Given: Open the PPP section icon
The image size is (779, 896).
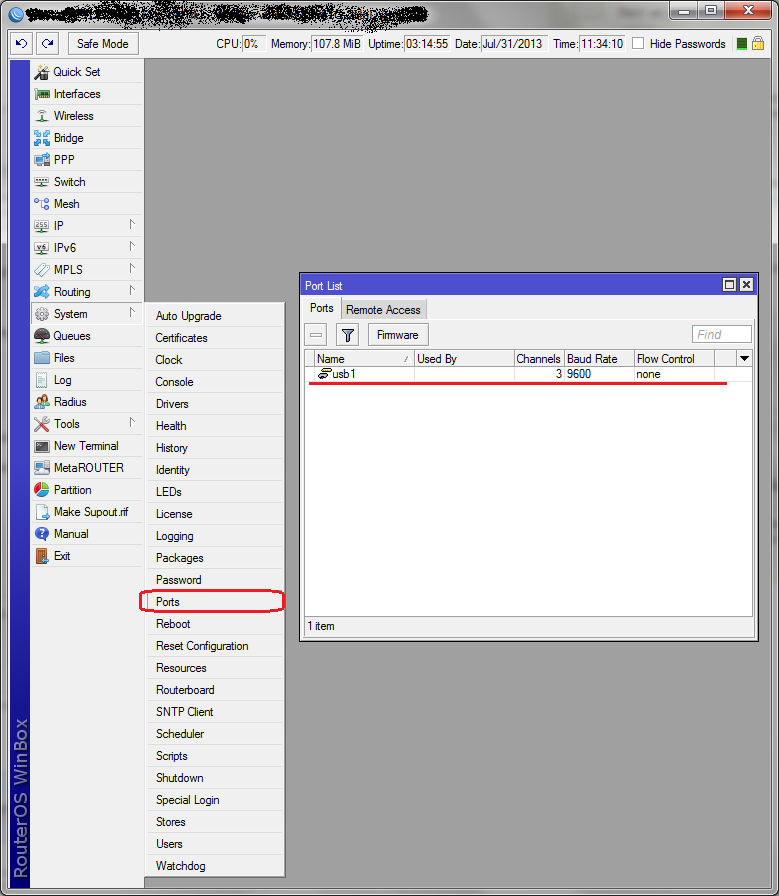Looking at the screenshot, I should click(42, 160).
